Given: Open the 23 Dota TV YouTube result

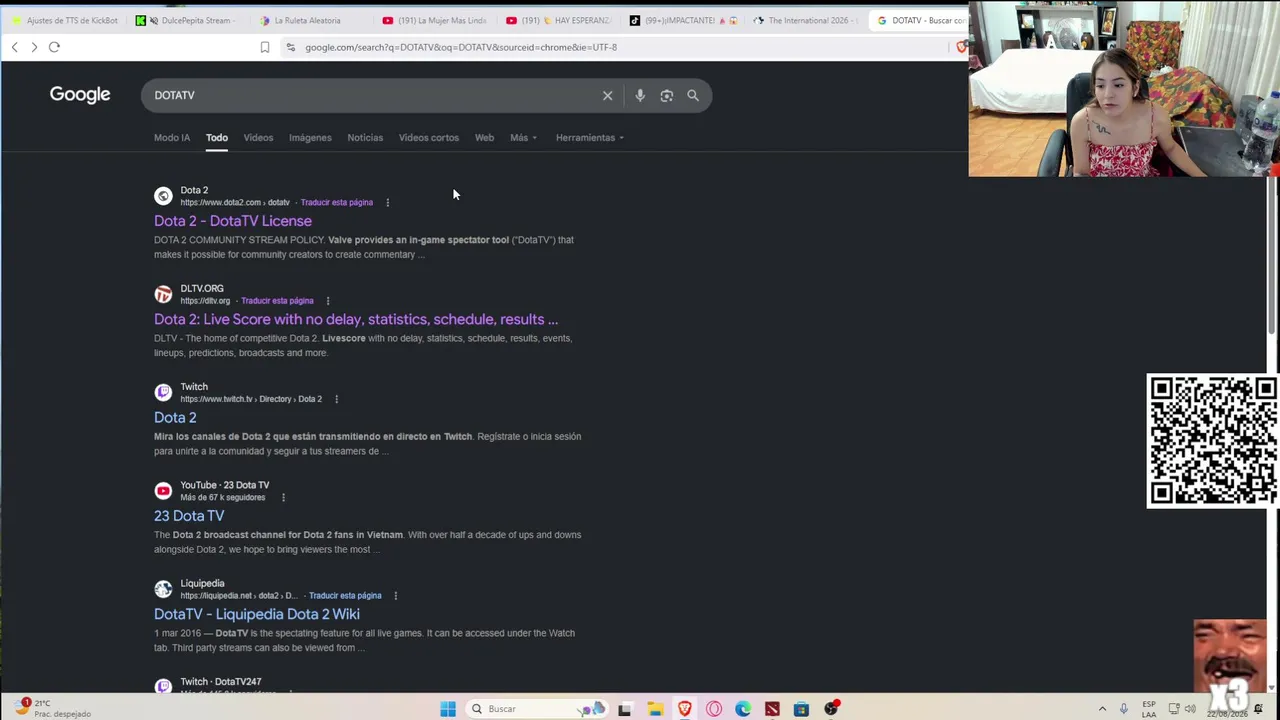Looking at the screenshot, I should [189, 516].
